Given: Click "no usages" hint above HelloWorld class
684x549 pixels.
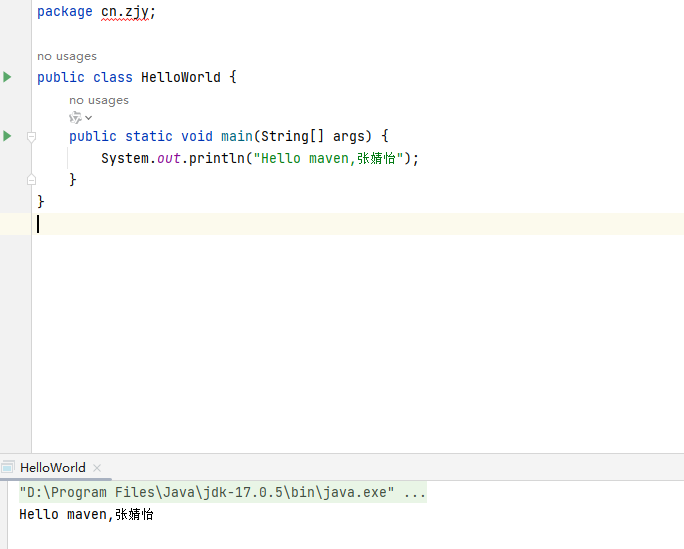Looking at the screenshot, I should coord(67,57).
